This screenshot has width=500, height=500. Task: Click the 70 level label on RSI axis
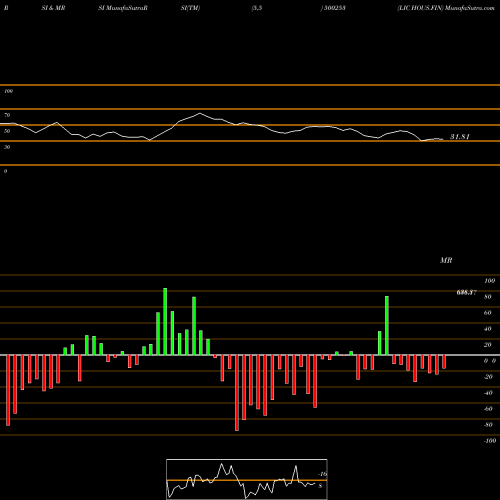(x=7, y=115)
